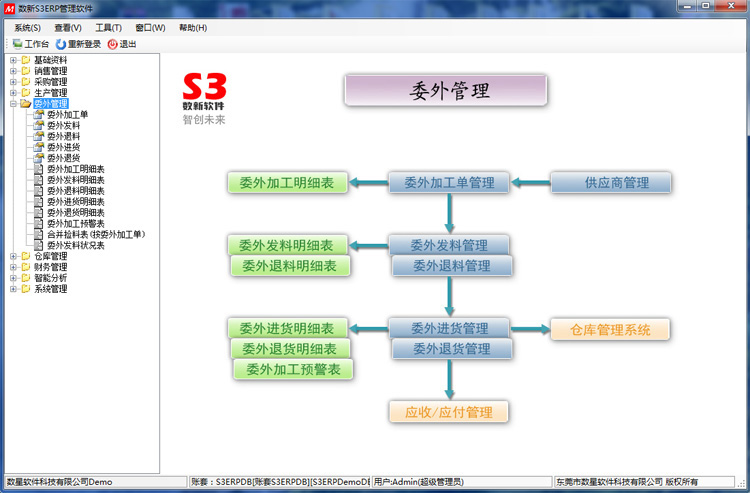Click the 委外发料明细表 report icon
750x493 pixels.
coord(39,180)
